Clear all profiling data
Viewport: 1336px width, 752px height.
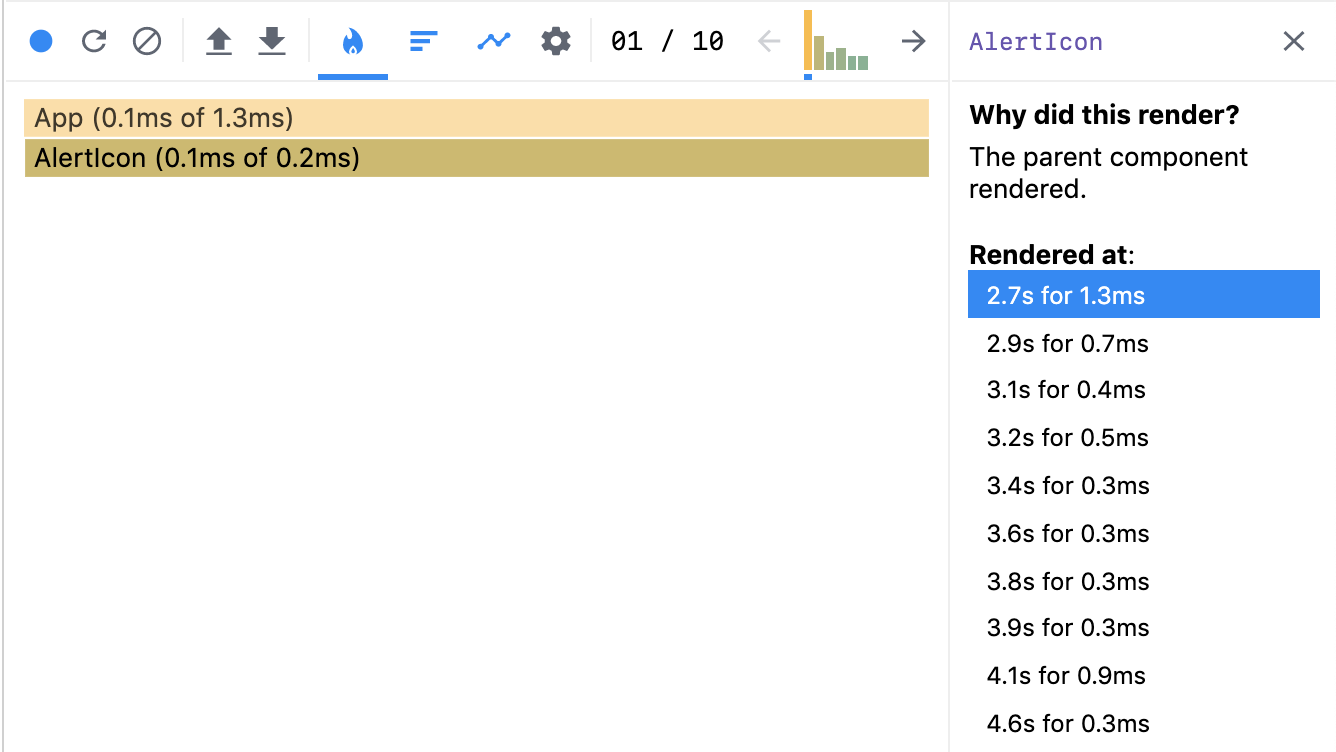(146, 41)
